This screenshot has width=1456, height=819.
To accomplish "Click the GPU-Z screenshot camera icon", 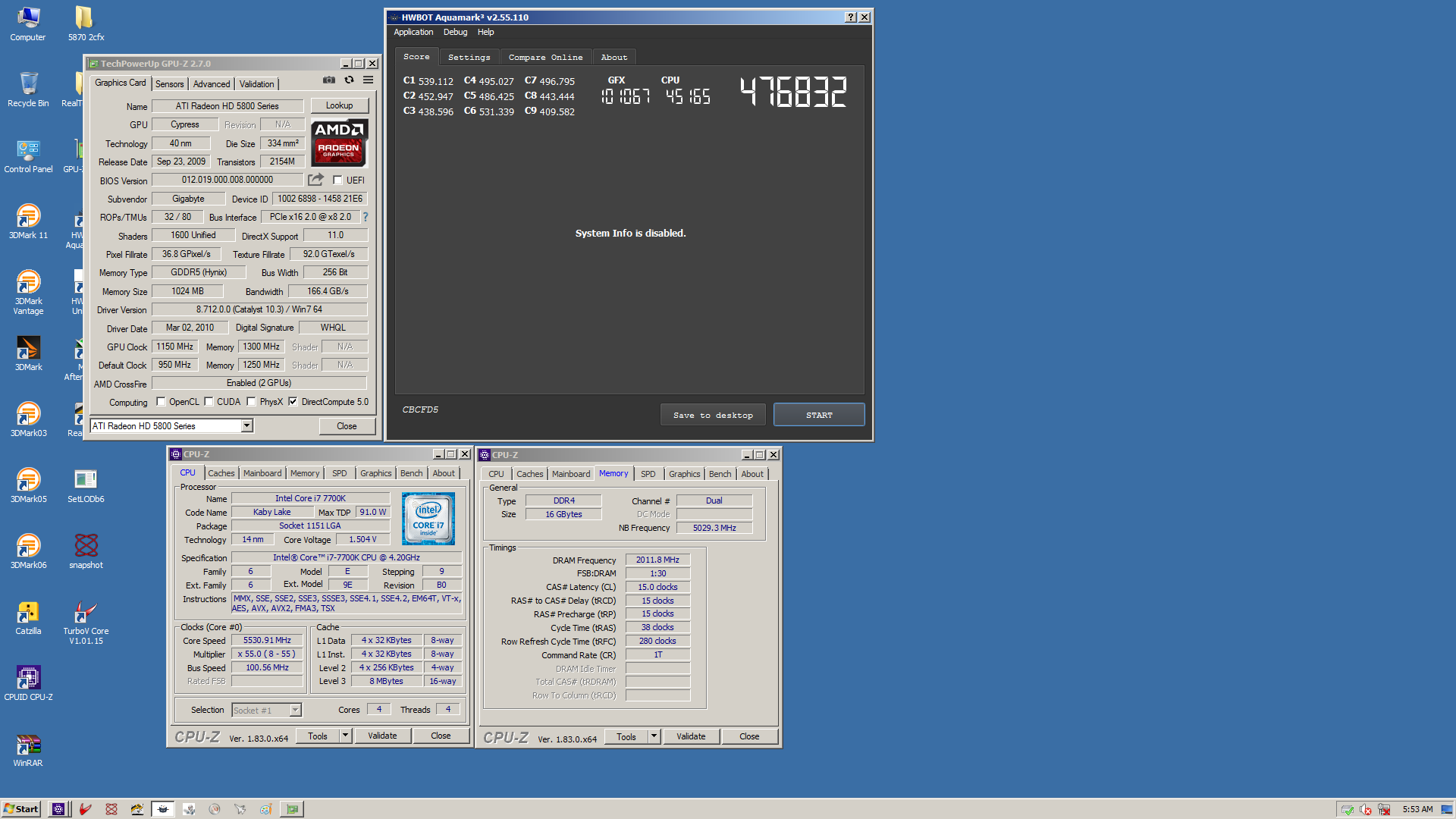I will pyautogui.click(x=329, y=80).
